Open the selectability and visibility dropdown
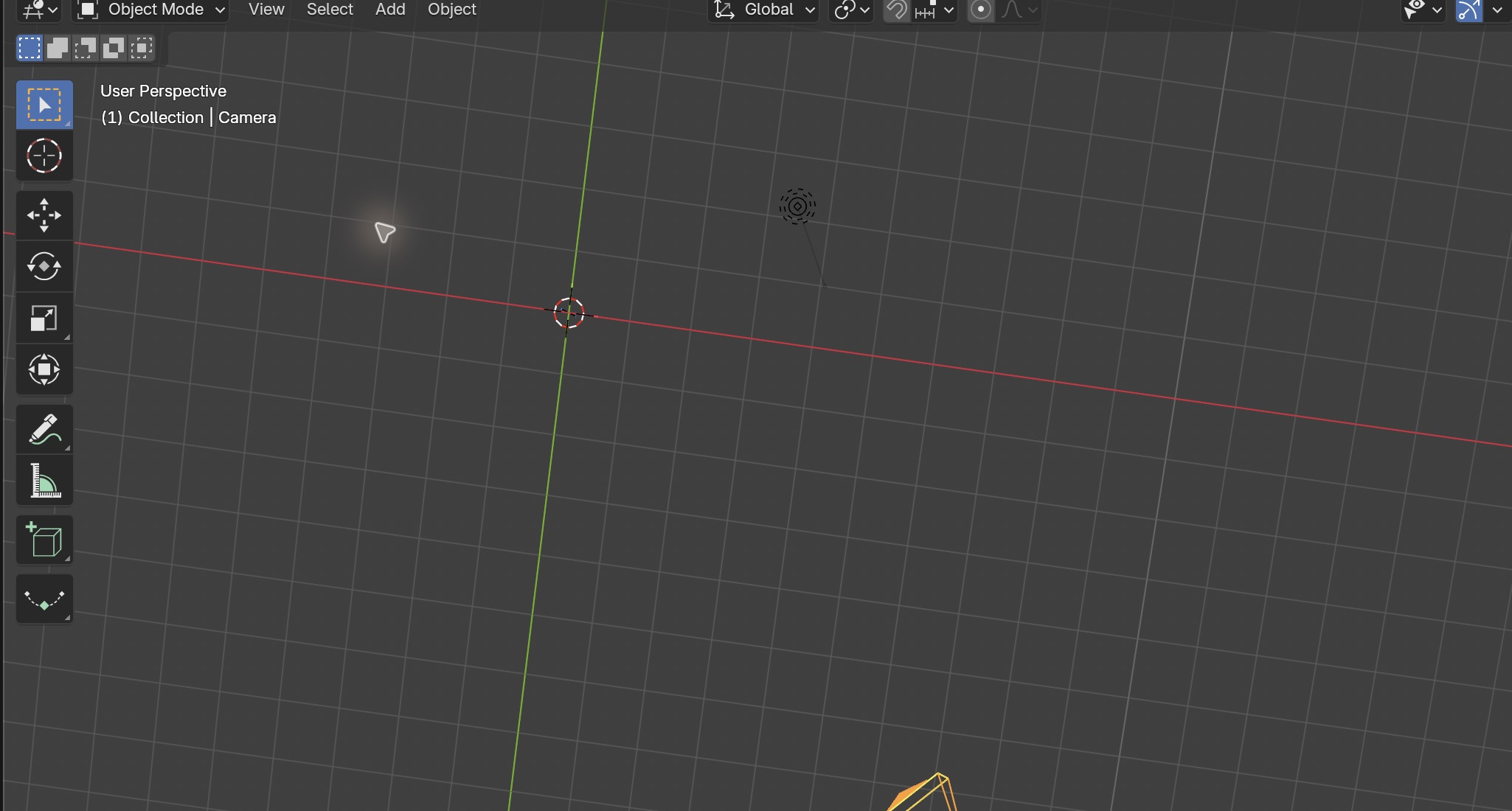The image size is (1512, 811). pyautogui.click(x=1423, y=10)
